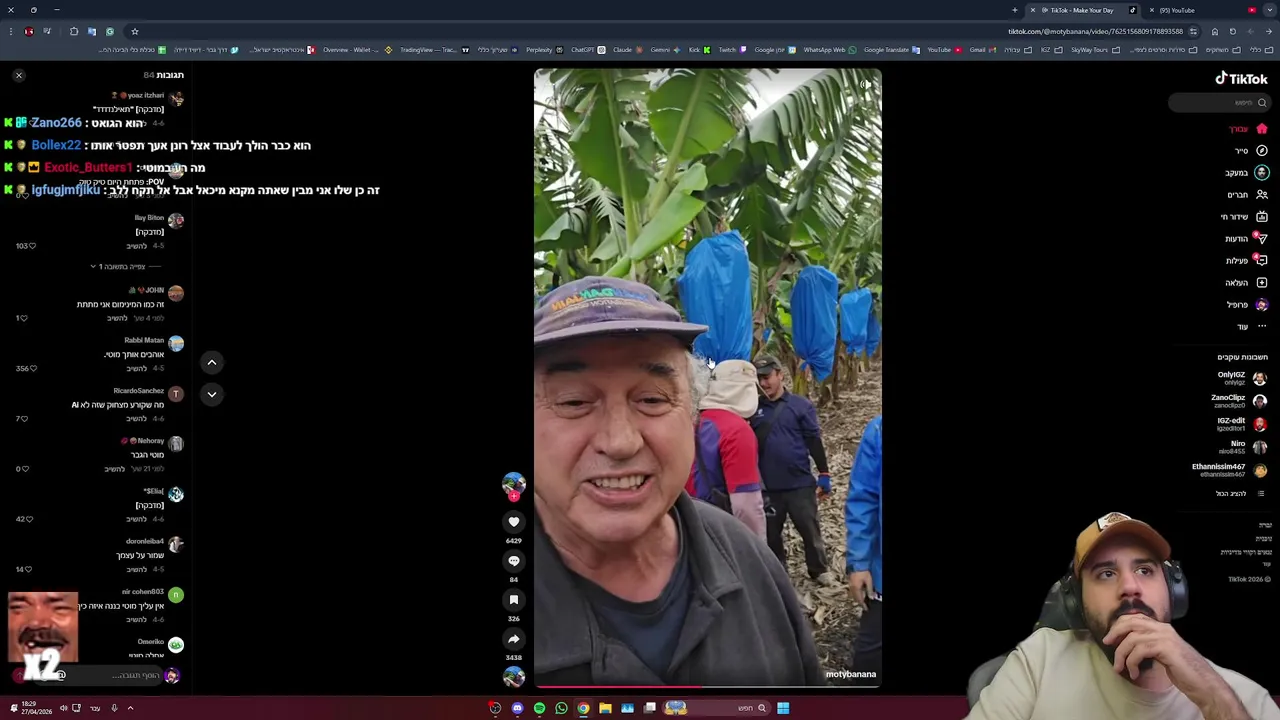Like doronleiba4's comment with 14 likes
Viewport: 1280px width, 720px height.
point(29,570)
